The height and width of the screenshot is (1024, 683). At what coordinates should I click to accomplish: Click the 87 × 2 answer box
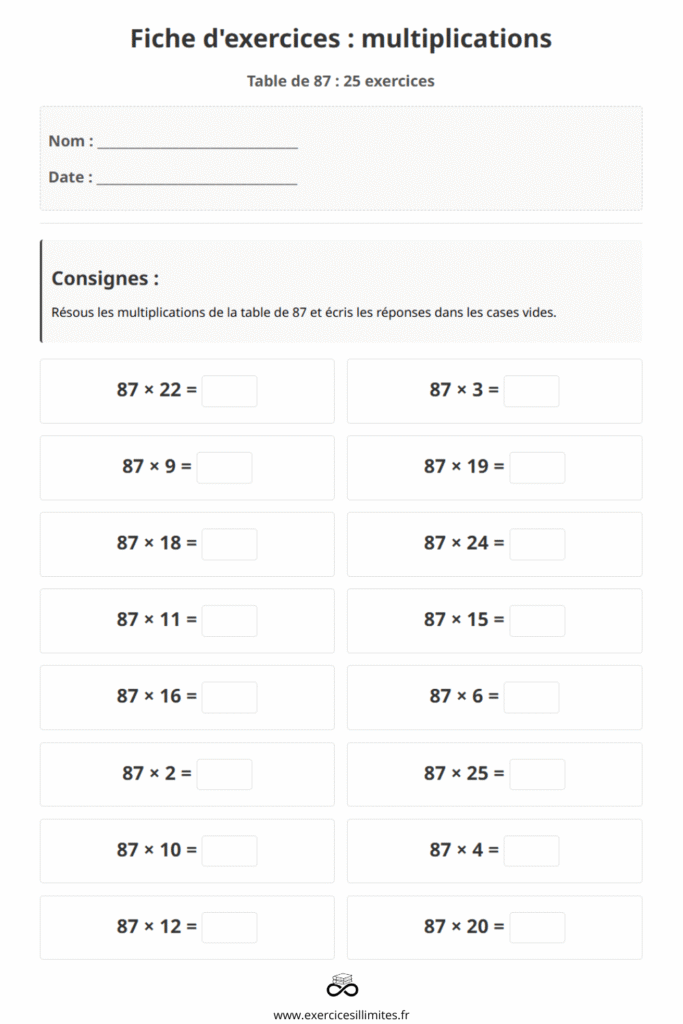pos(224,774)
